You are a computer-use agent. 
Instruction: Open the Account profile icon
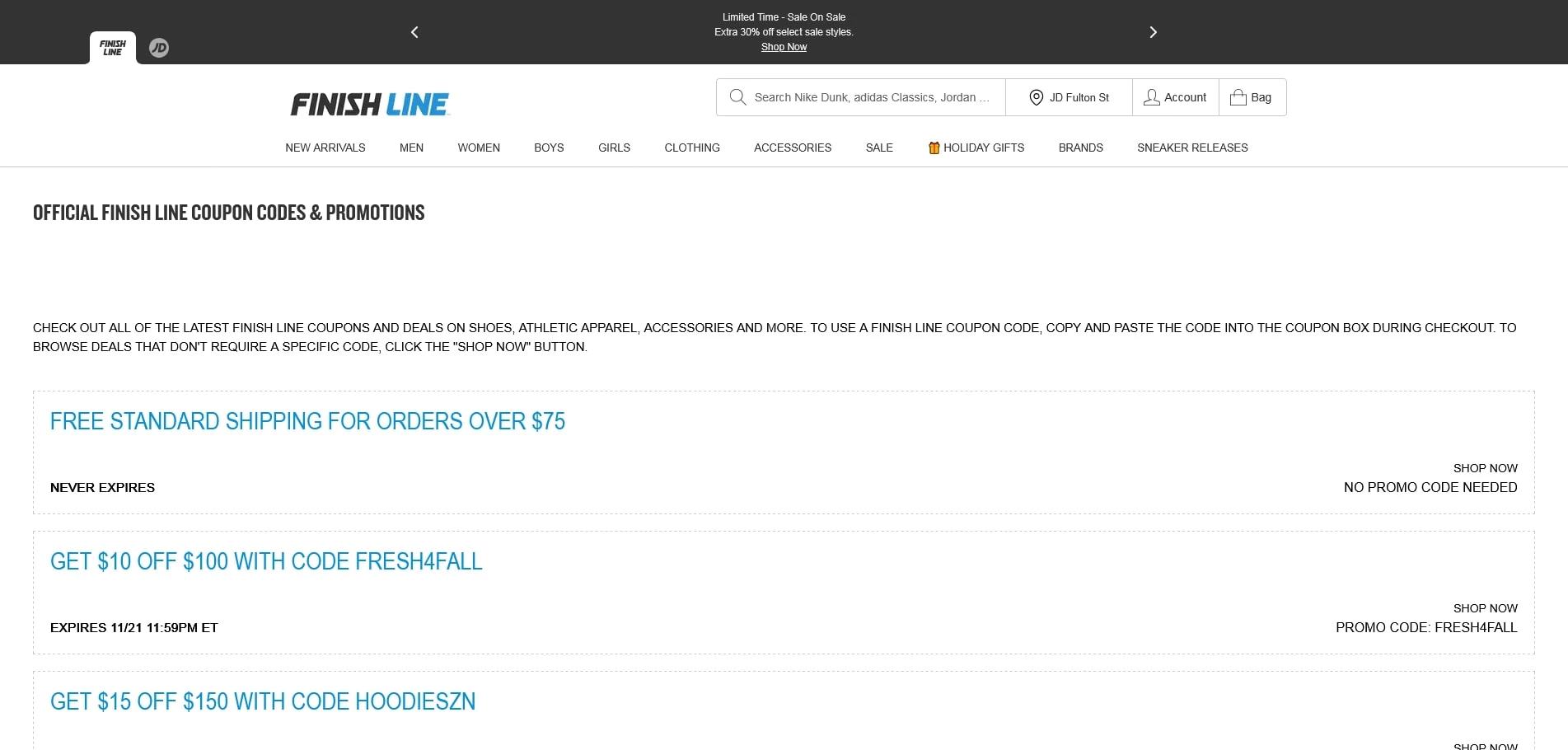tap(1151, 97)
